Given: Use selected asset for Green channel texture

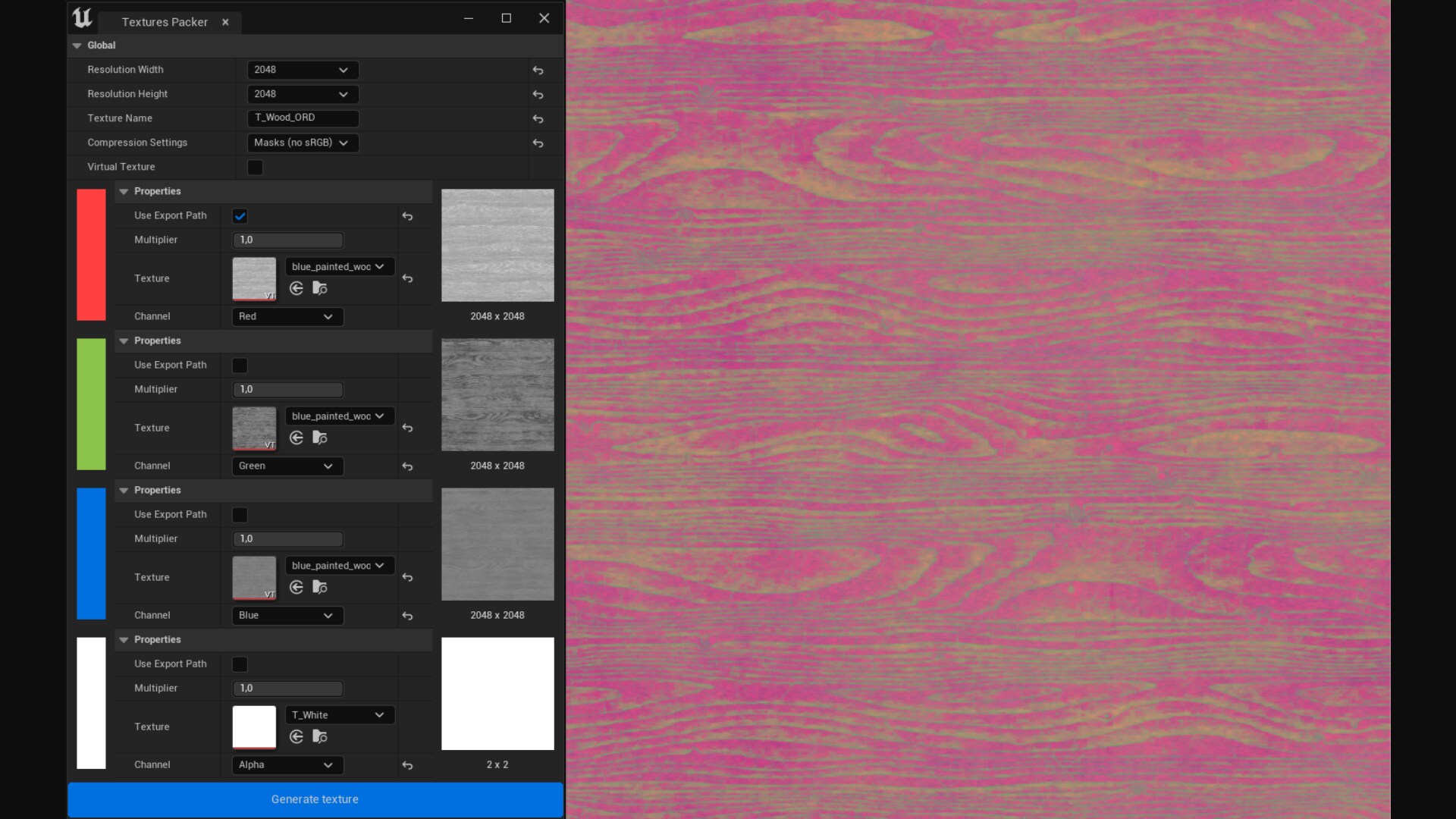Looking at the screenshot, I should 296,438.
